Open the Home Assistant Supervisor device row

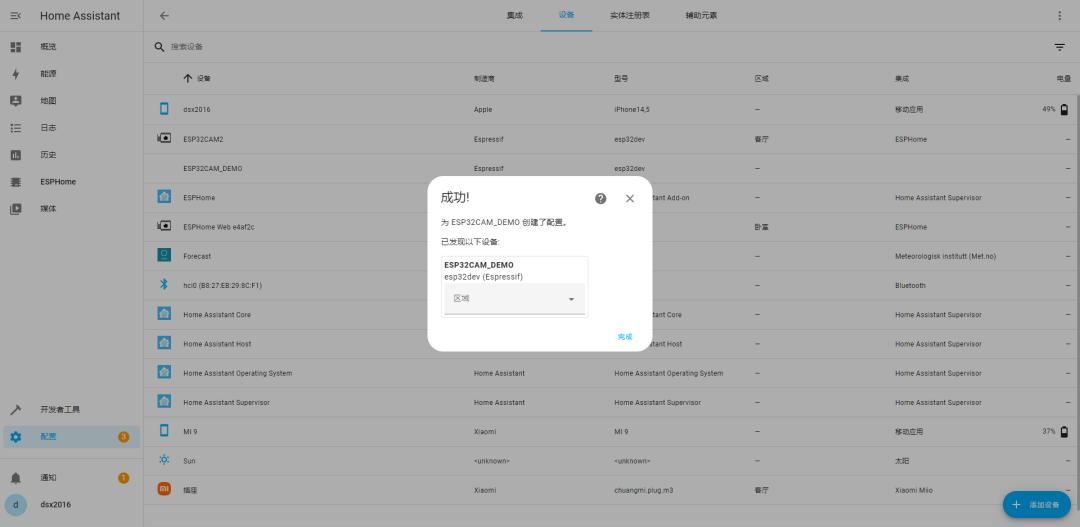pyautogui.click(x=612, y=402)
